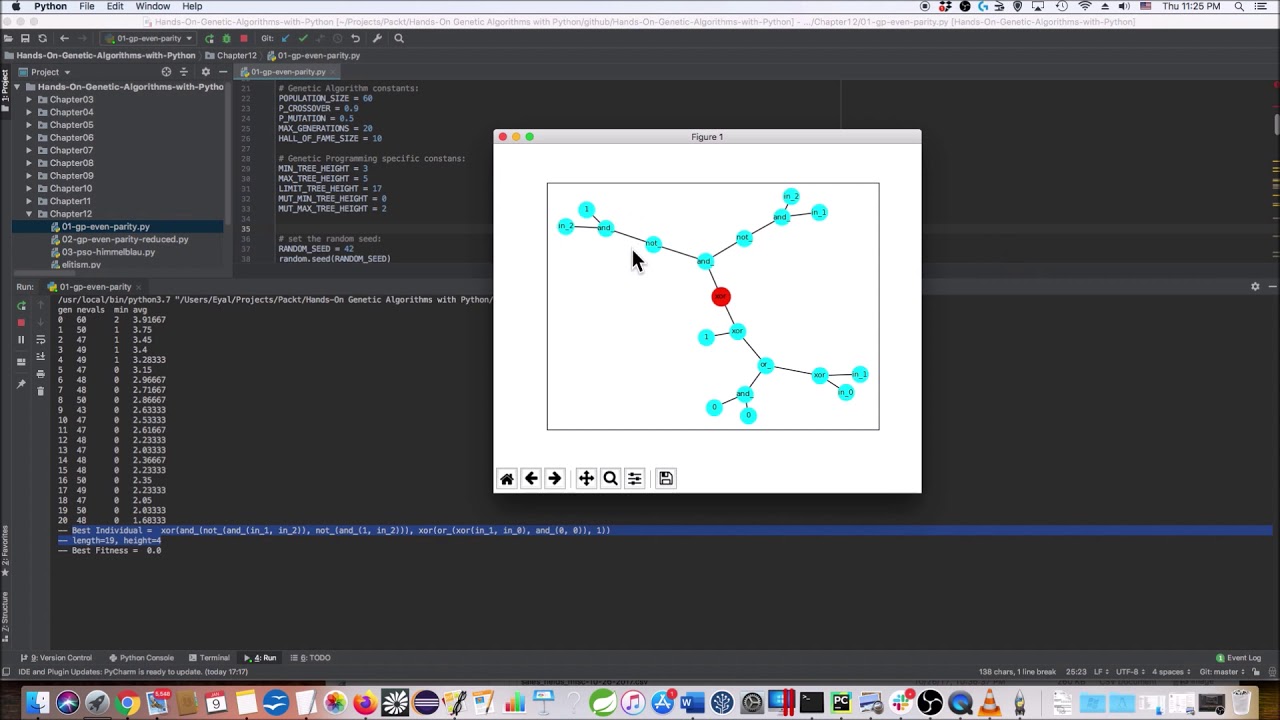This screenshot has width=1280, height=720.
Task: Click the red Stop icon in main toolbar
Action: pos(243,38)
